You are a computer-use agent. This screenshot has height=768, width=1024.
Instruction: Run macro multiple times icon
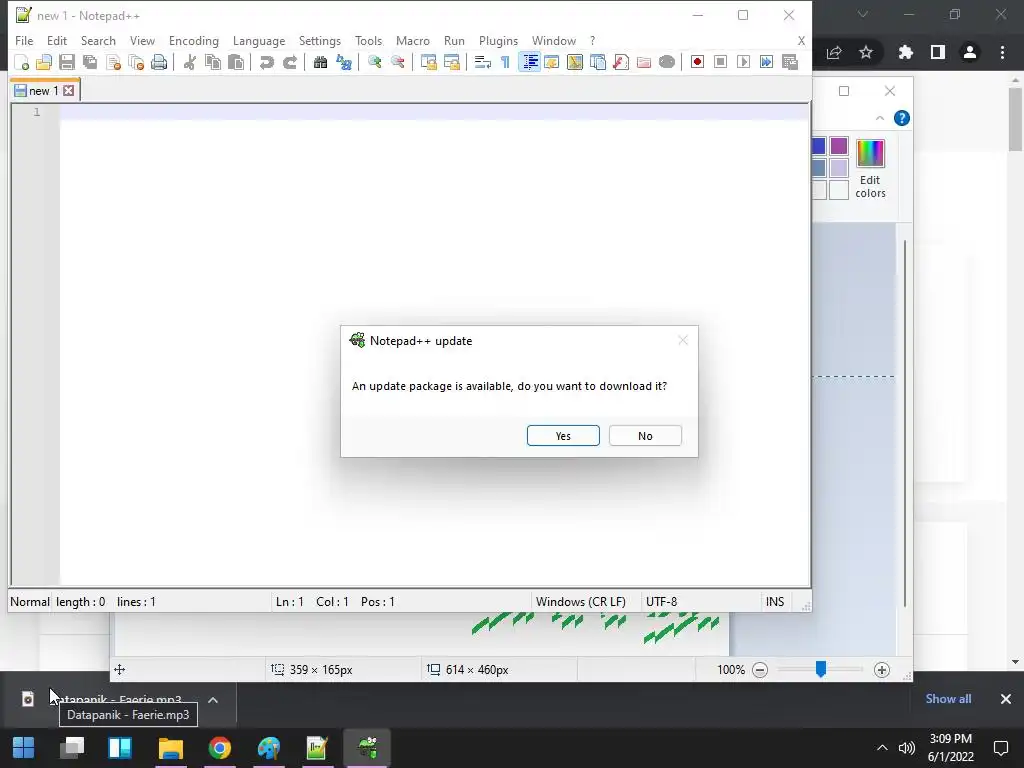(766, 62)
